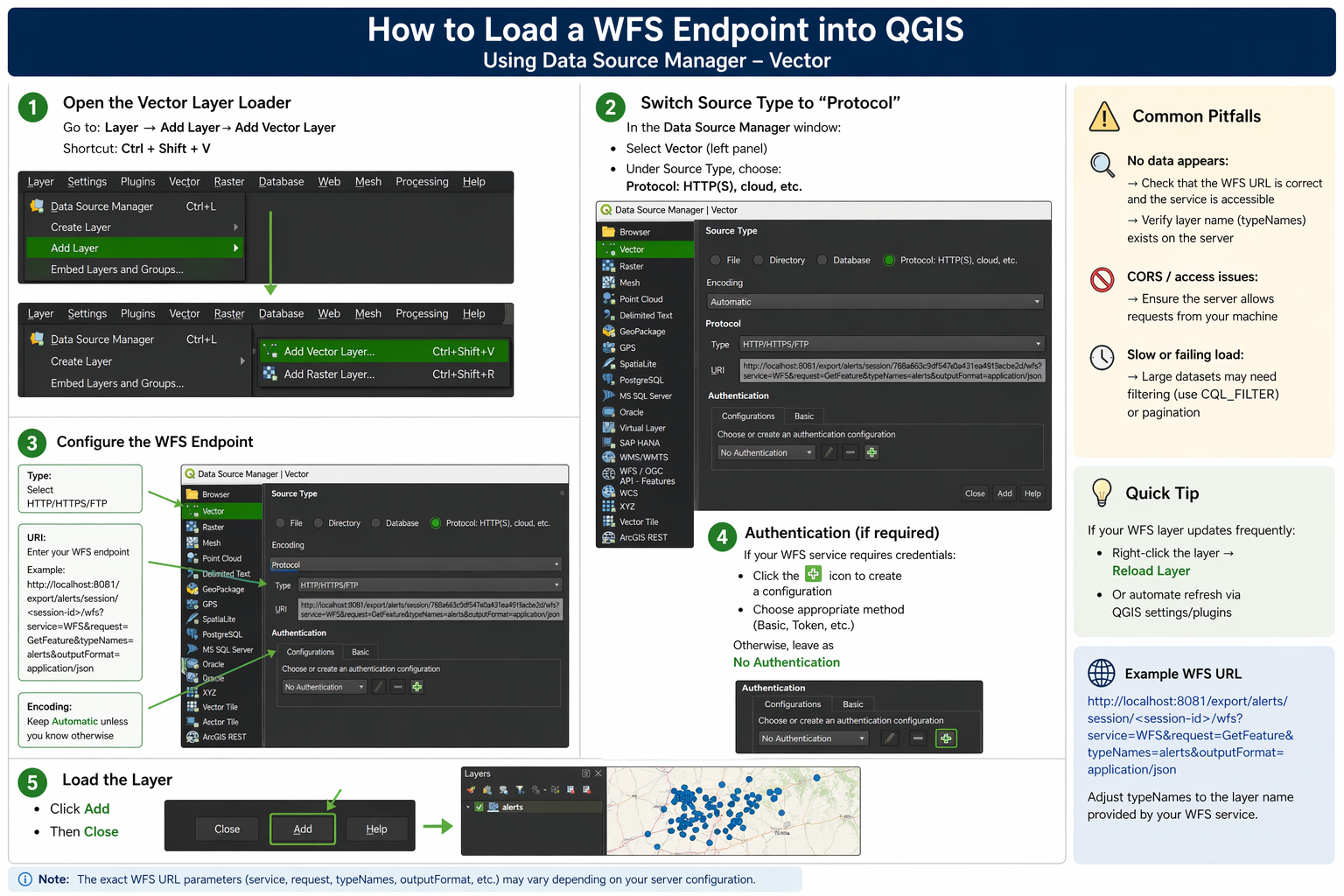Viewport: 1344px width, 896px height.
Task: Select MS SQL Server in Step 2 list
Action: click(645, 395)
